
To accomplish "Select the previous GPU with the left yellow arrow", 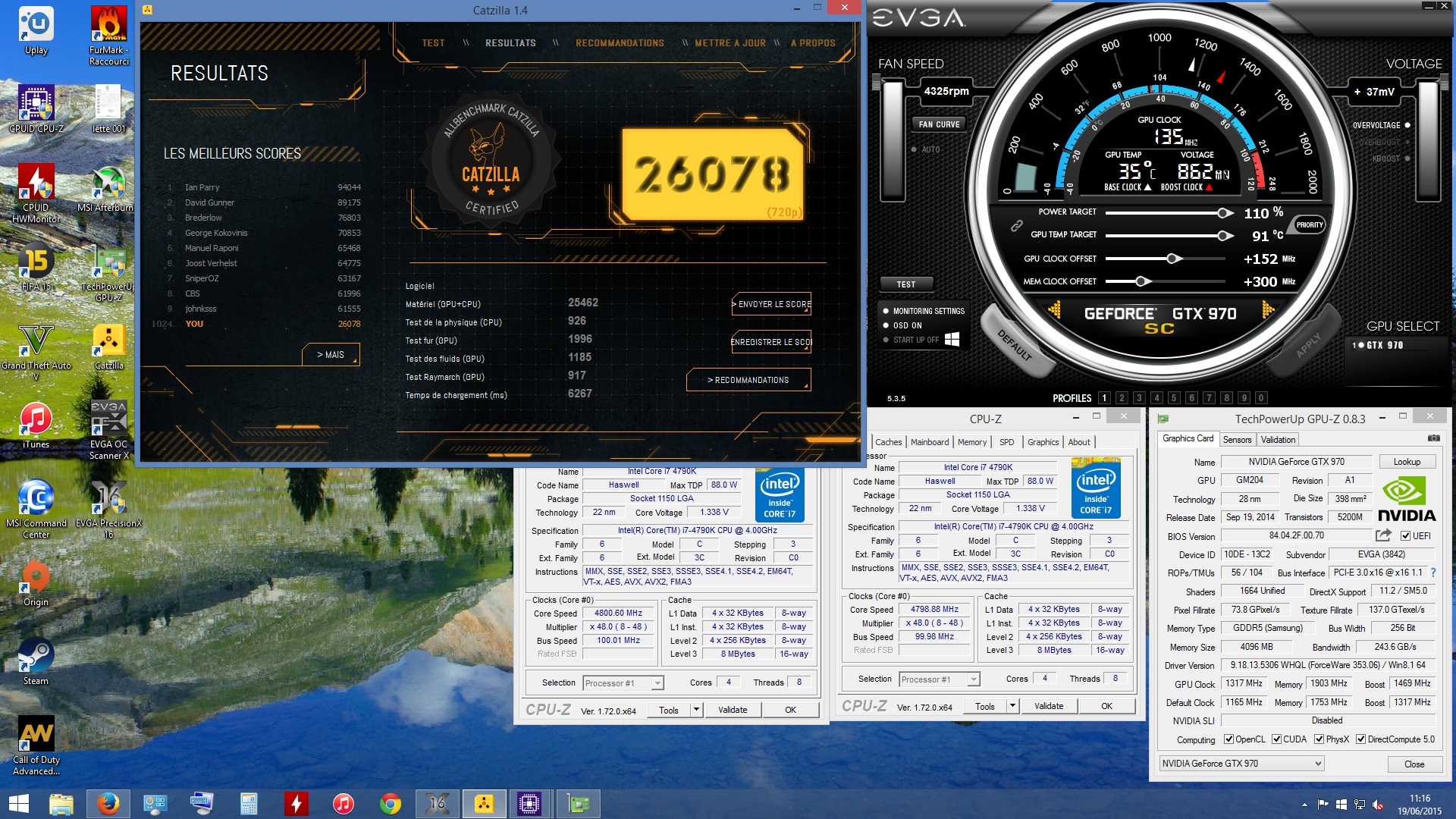I will 1054,309.
